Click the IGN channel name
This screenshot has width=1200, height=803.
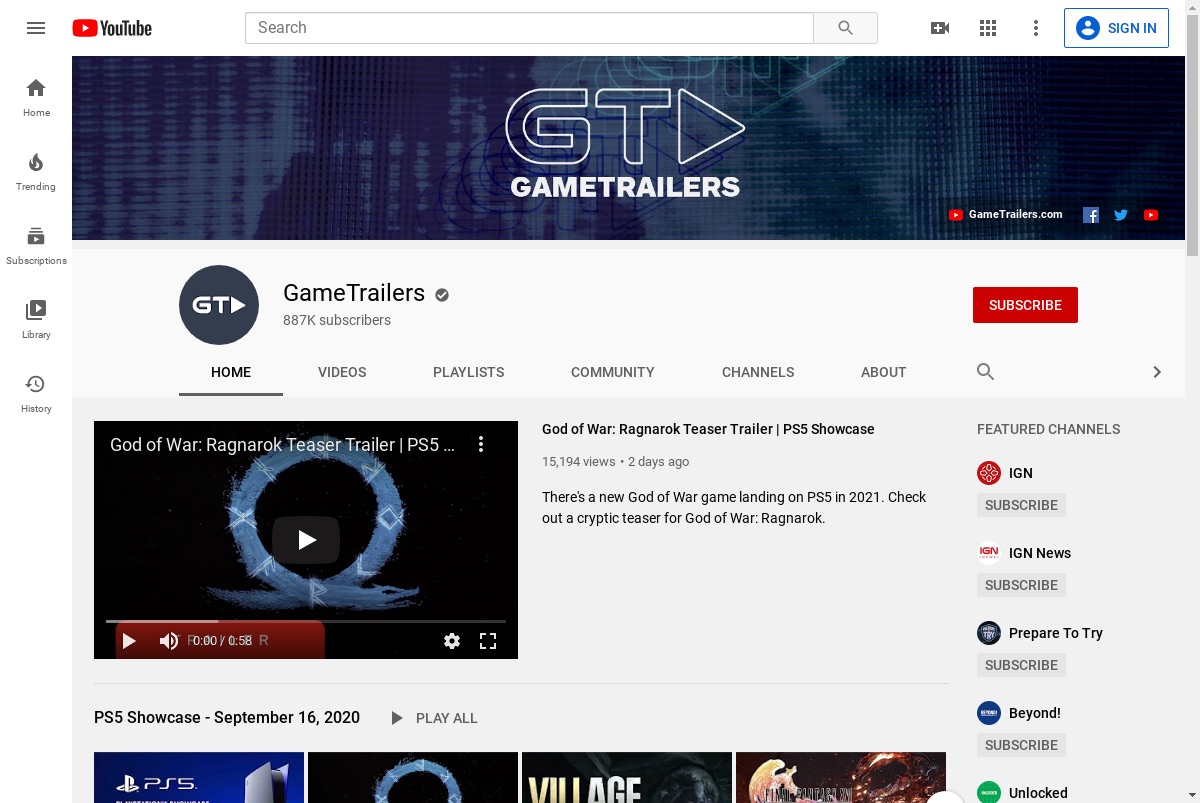click(1021, 473)
